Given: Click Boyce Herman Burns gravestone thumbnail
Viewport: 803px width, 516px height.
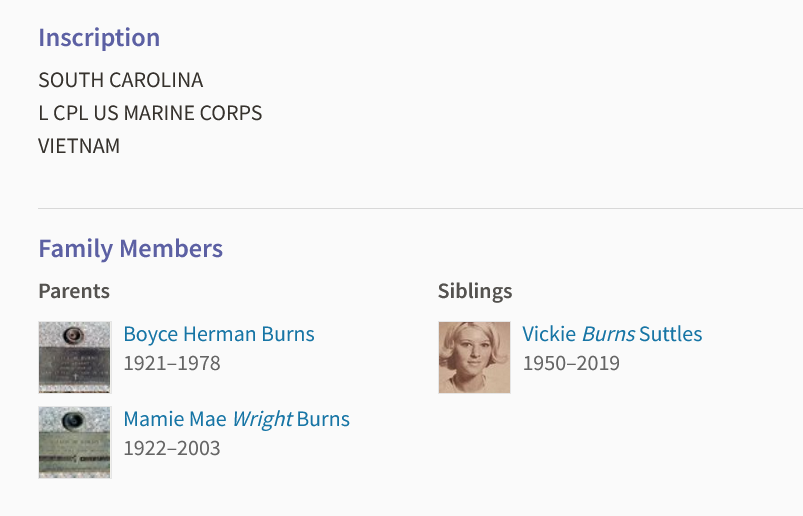Looking at the screenshot, I should tap(74, 357).
